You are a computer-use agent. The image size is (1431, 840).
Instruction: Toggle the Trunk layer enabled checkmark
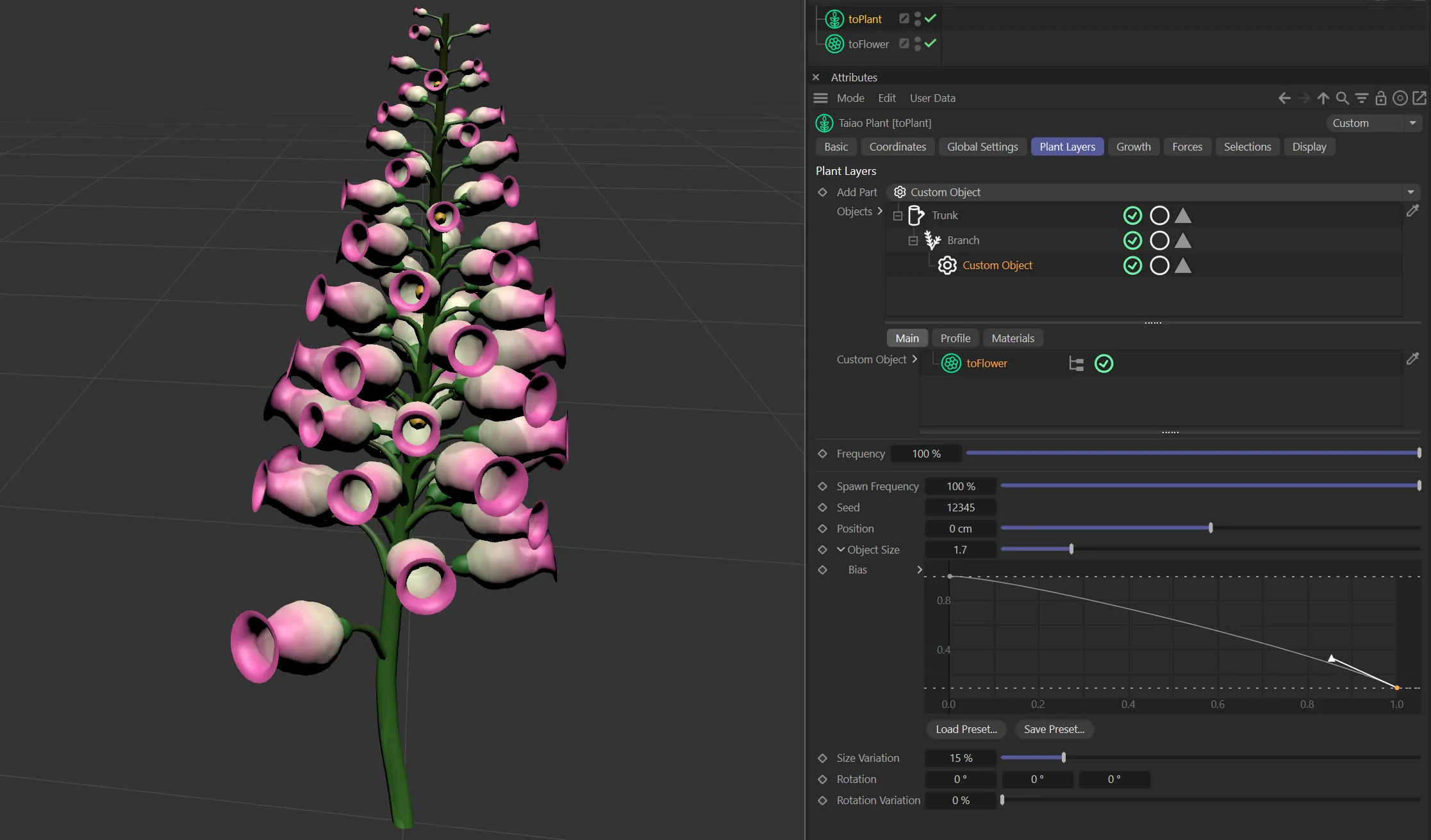tap(1132, 215)
